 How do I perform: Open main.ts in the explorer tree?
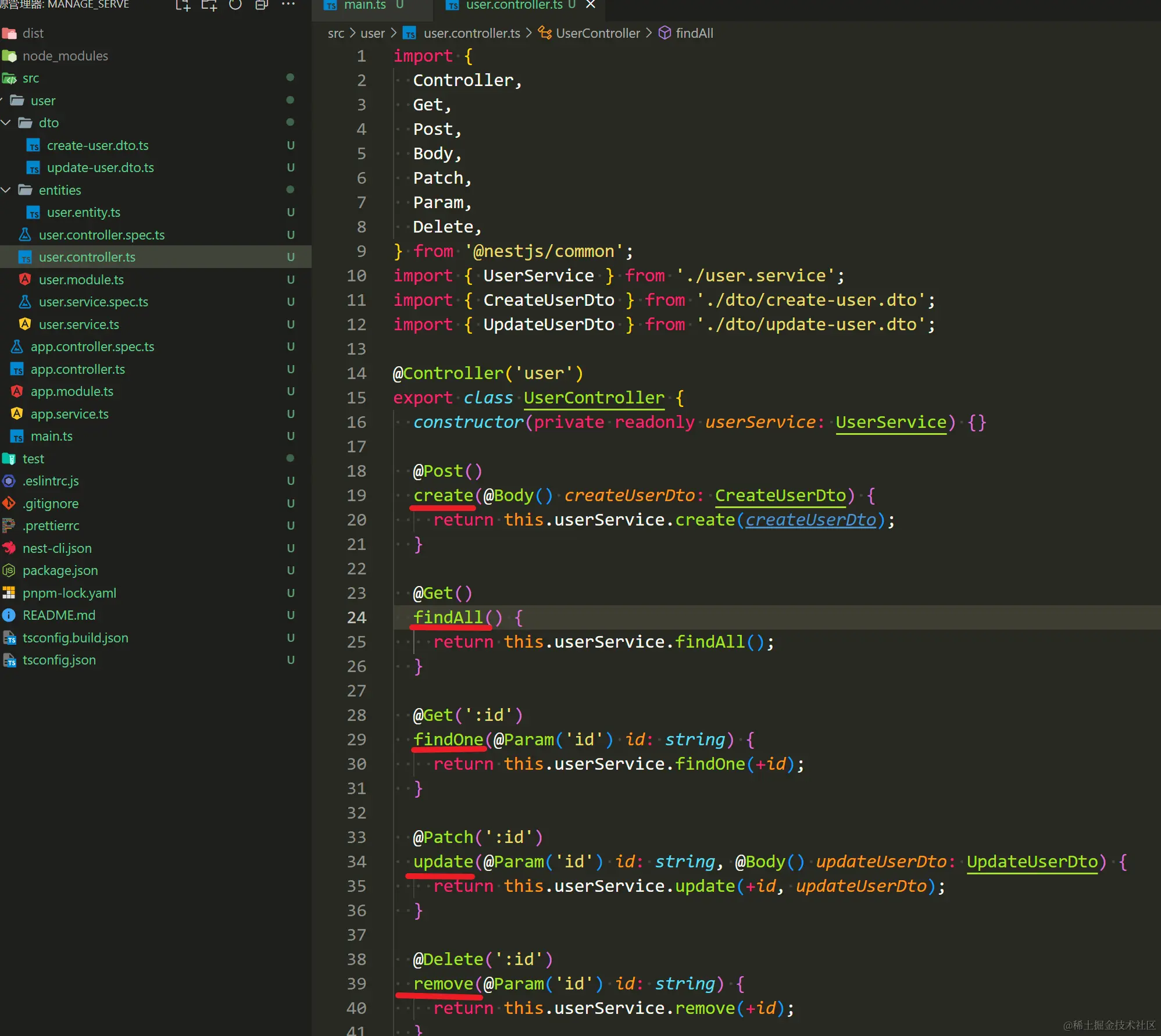coord(52,436)
